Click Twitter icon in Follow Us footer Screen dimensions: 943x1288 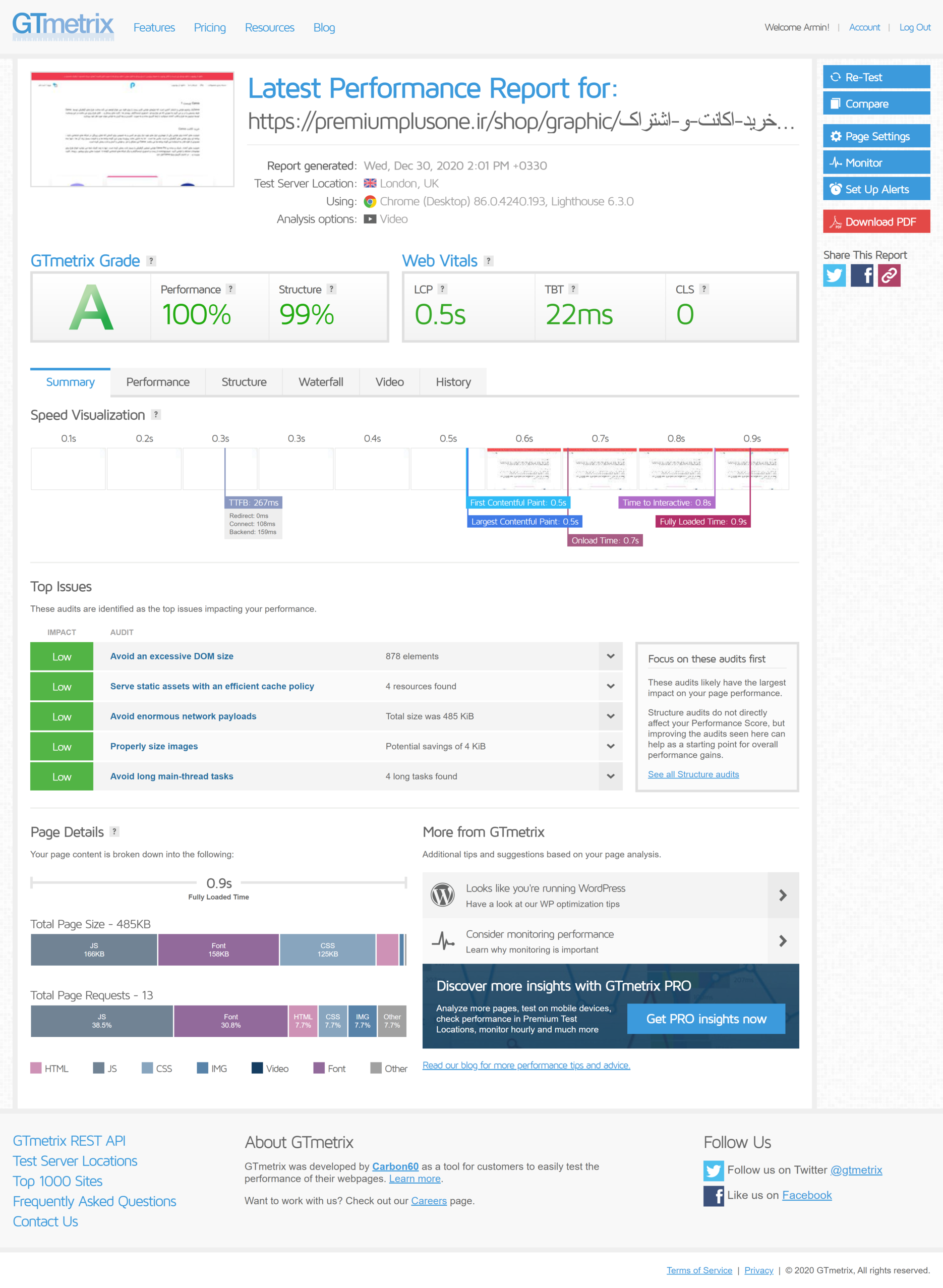[713, 1170]
